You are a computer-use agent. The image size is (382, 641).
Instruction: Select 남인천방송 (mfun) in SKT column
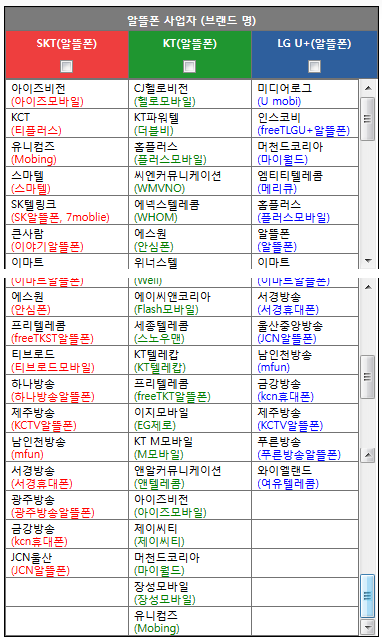(67, 447)
